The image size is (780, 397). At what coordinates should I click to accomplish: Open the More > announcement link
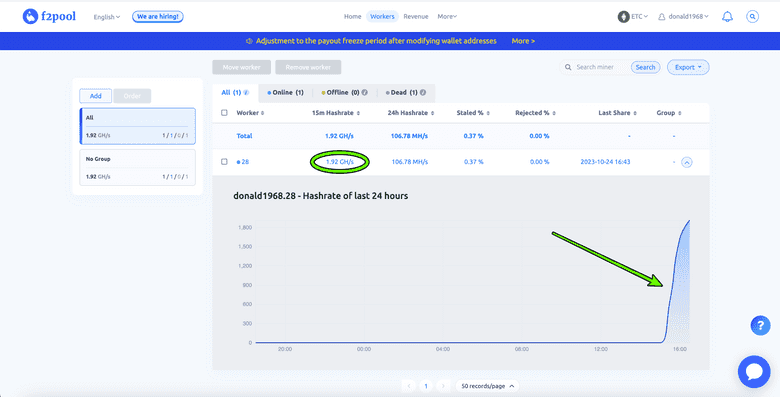coord(523,41)
